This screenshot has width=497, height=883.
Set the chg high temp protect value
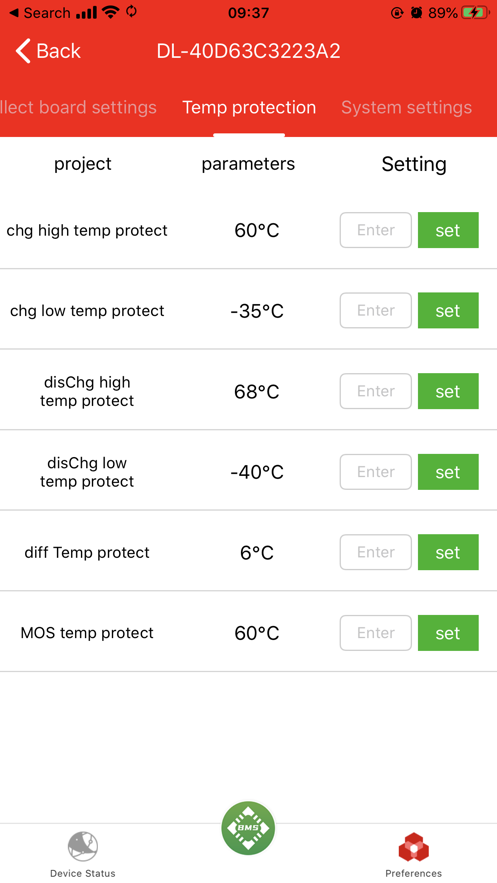coord(448,230)
